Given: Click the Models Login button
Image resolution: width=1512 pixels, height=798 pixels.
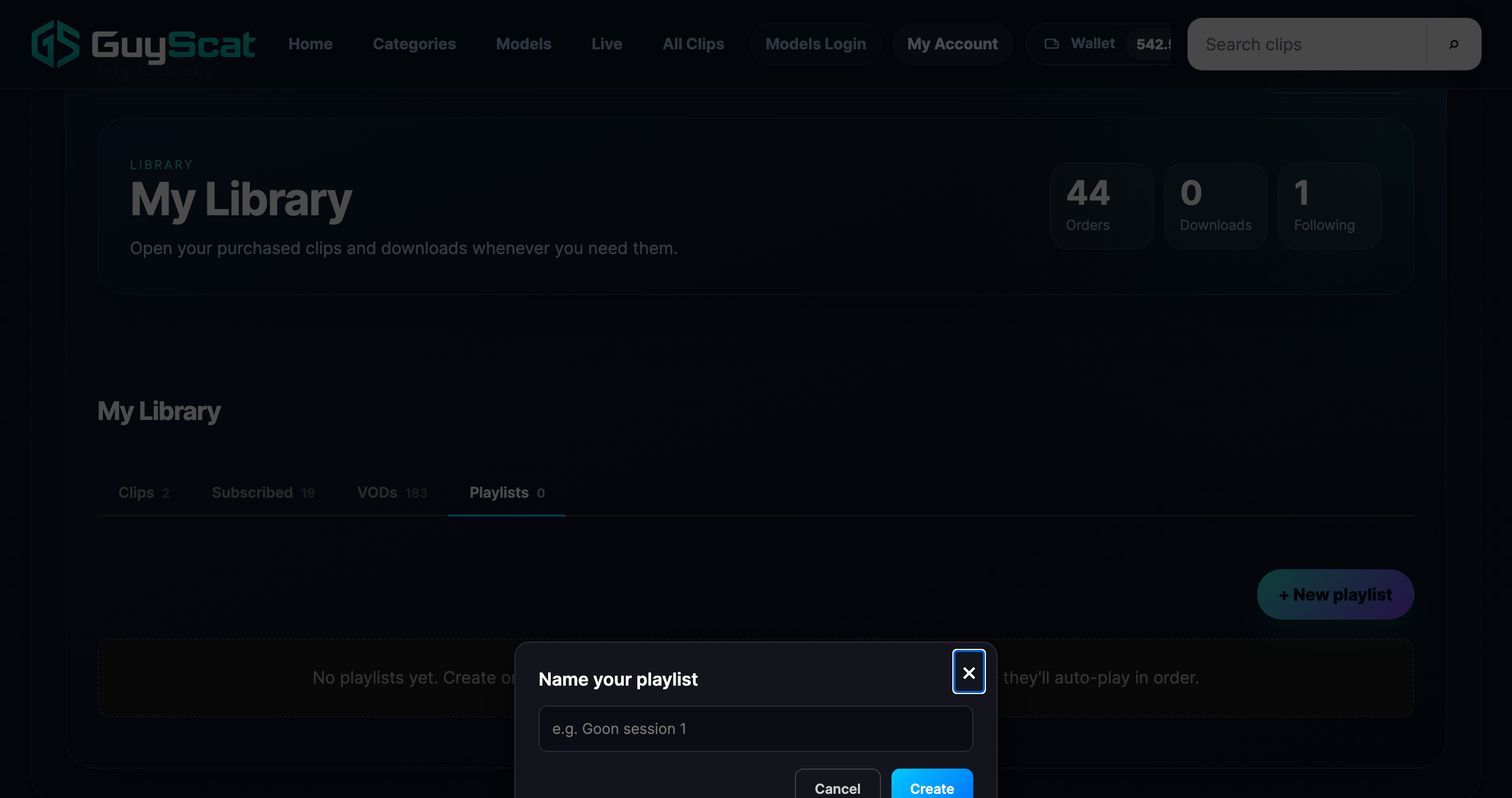Looking at the screenshot, I should point(815,44).
